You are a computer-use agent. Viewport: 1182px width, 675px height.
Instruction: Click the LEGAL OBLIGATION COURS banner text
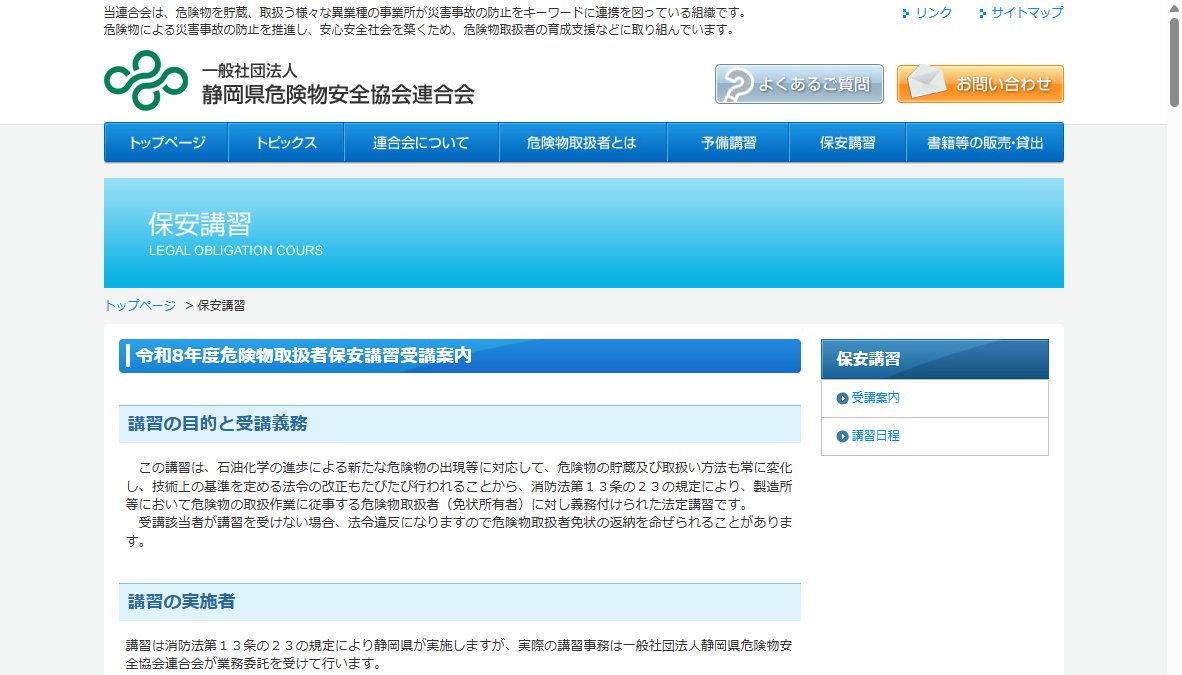[x=236, y=250]
